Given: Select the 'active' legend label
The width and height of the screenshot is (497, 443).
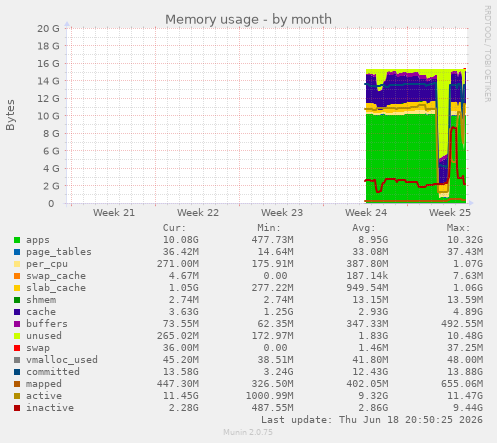Looking at the screenshot, I should (x=44, y=396).
